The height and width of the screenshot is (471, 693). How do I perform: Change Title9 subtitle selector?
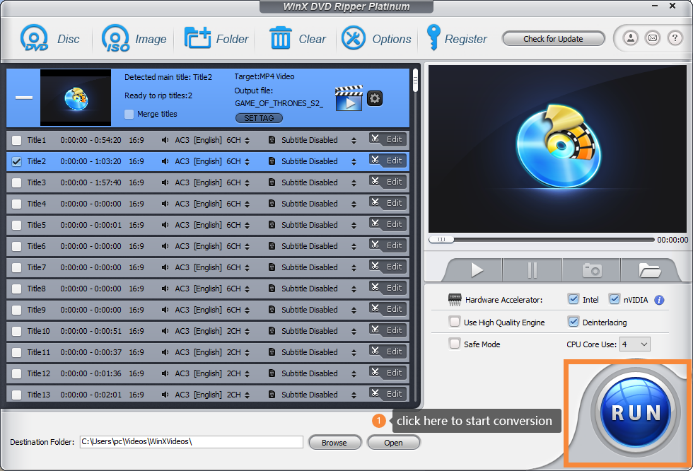(354, 310)
